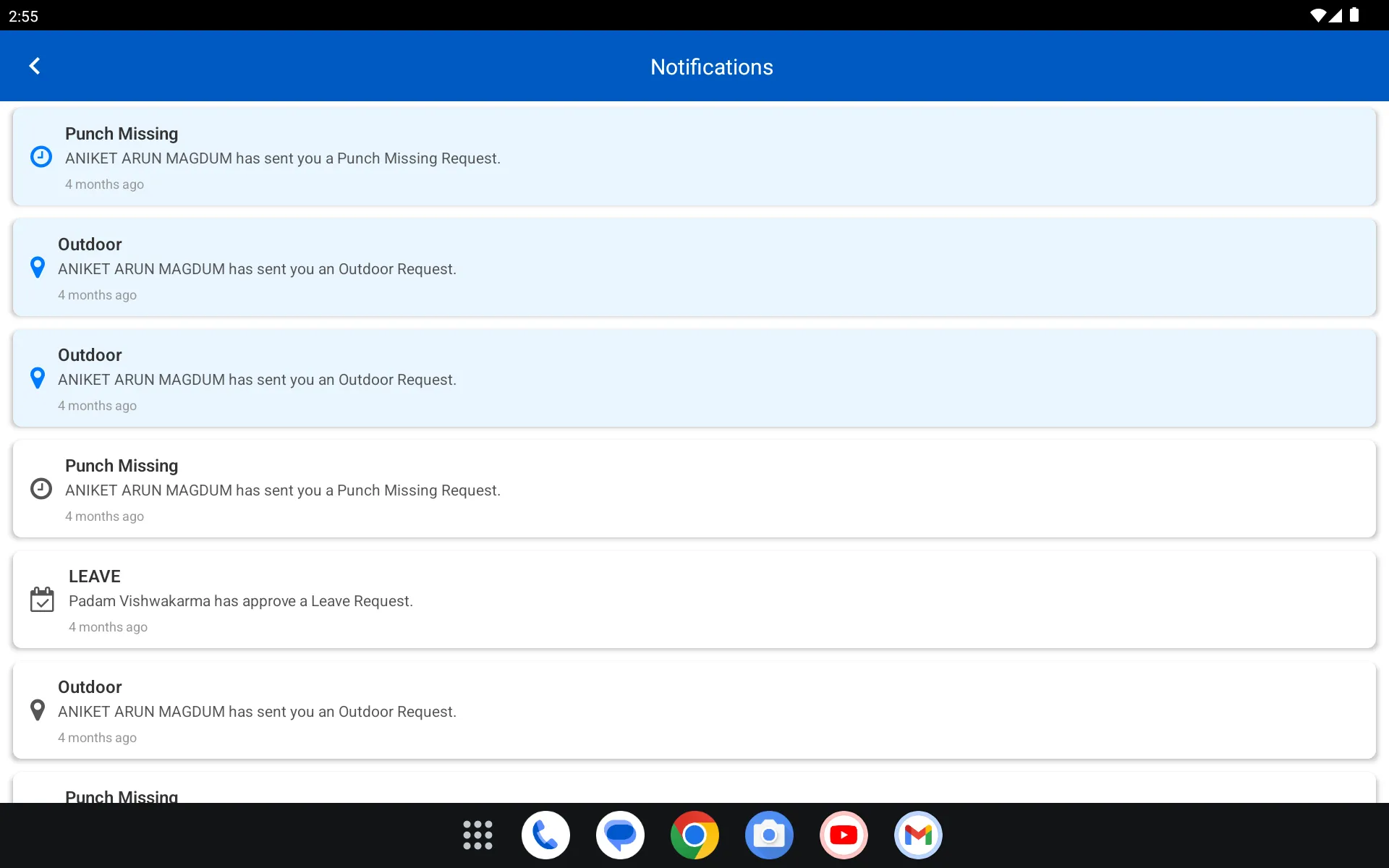
Task: Open the LEAVE notification title
Action: (95, 576)
